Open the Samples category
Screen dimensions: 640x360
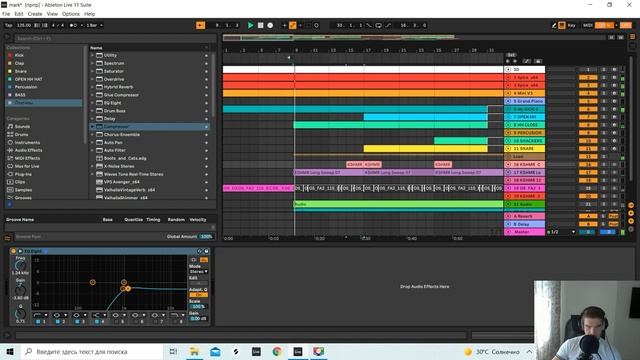[23, 190]
